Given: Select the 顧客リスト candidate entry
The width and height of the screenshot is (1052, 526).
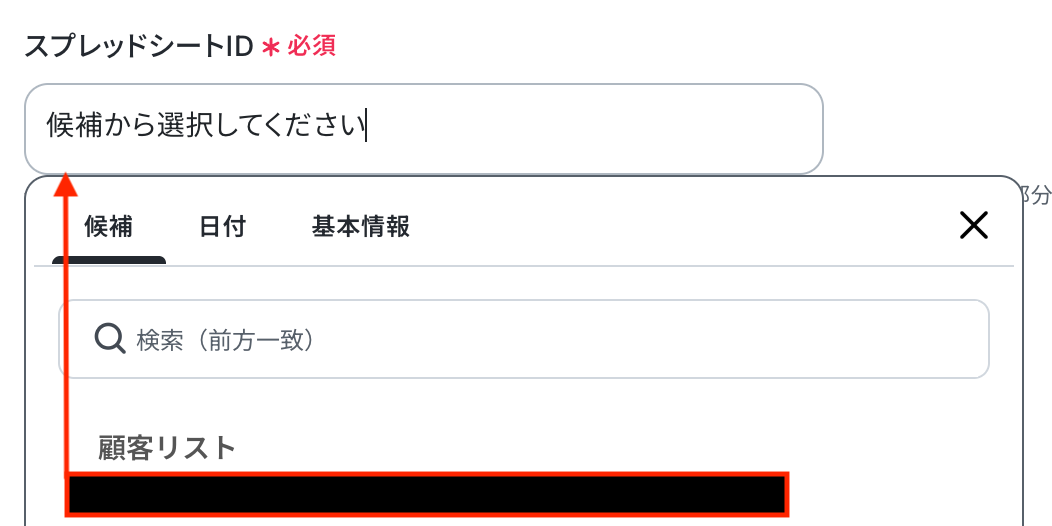Looking at the screenshot, I should (x=167, y=447).
